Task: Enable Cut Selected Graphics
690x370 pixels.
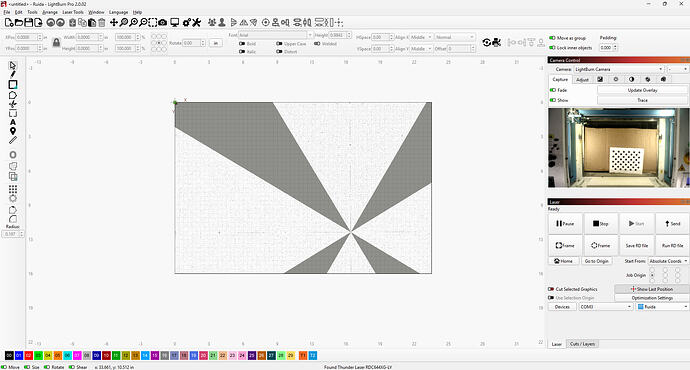Action: coord(551,289)
